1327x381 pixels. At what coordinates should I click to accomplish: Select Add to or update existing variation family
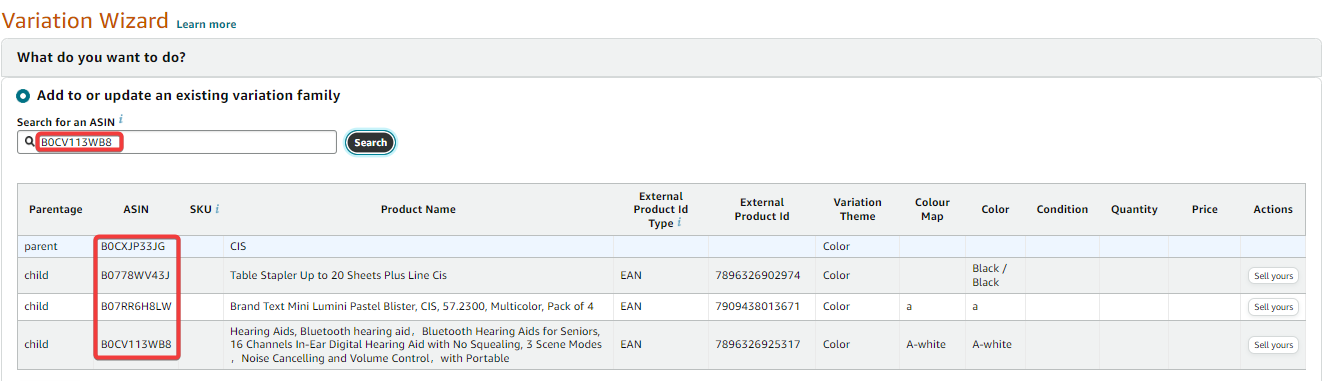coord(23,96)
